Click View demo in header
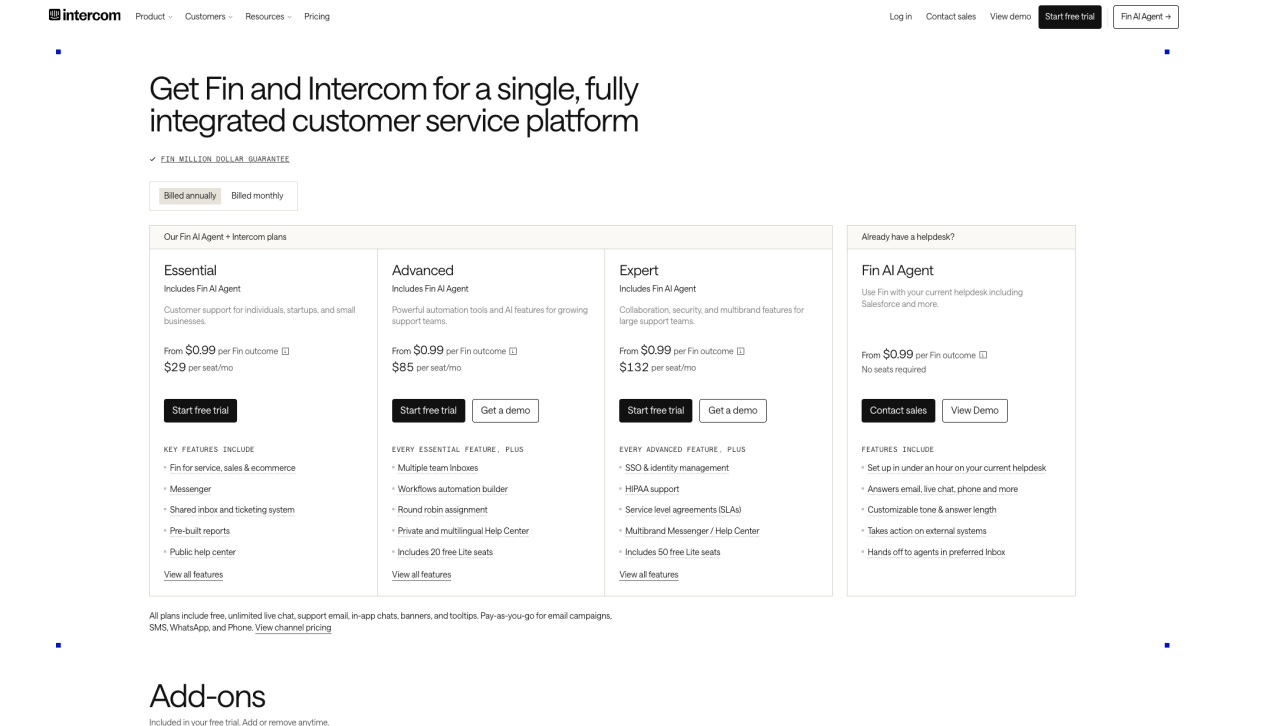The height and width of the screenshot is (726, 1265). tap(1010, 17)
